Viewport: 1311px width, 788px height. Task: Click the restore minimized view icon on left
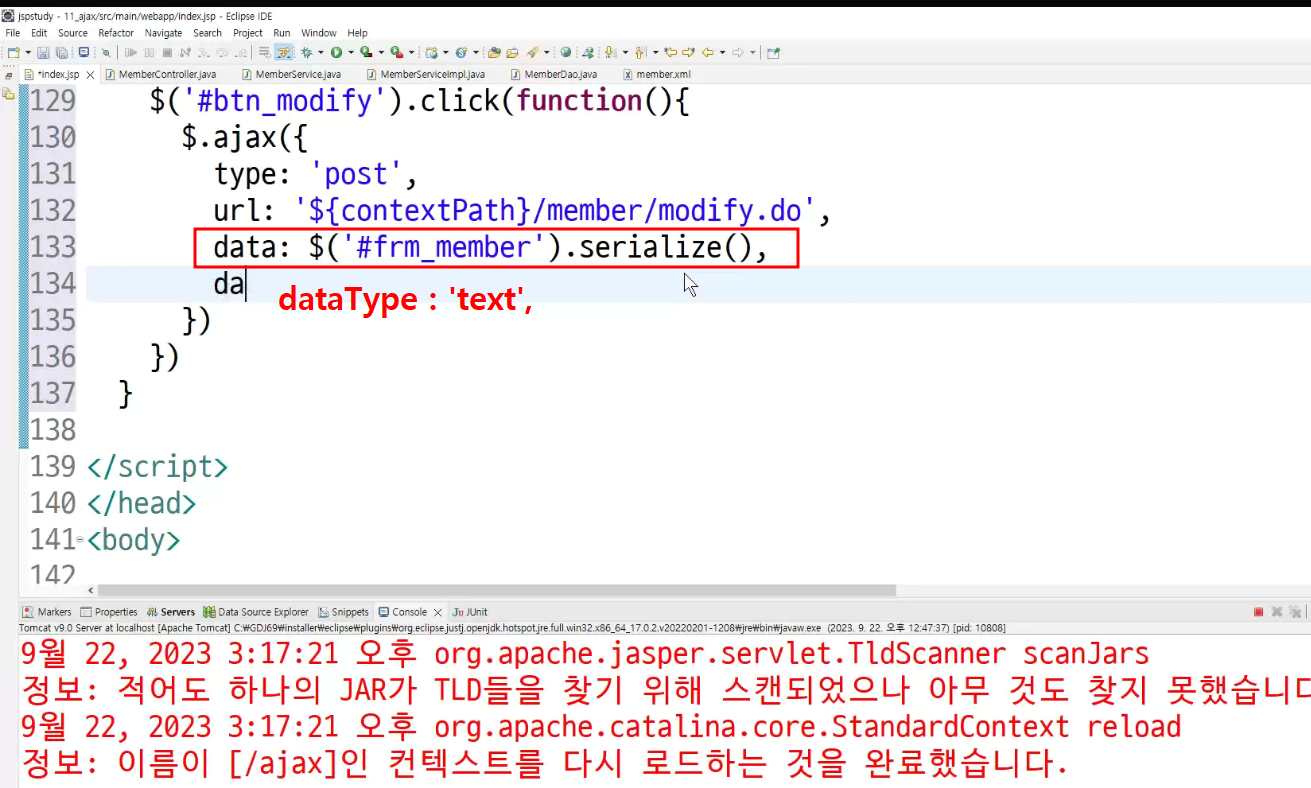point(8,75)
